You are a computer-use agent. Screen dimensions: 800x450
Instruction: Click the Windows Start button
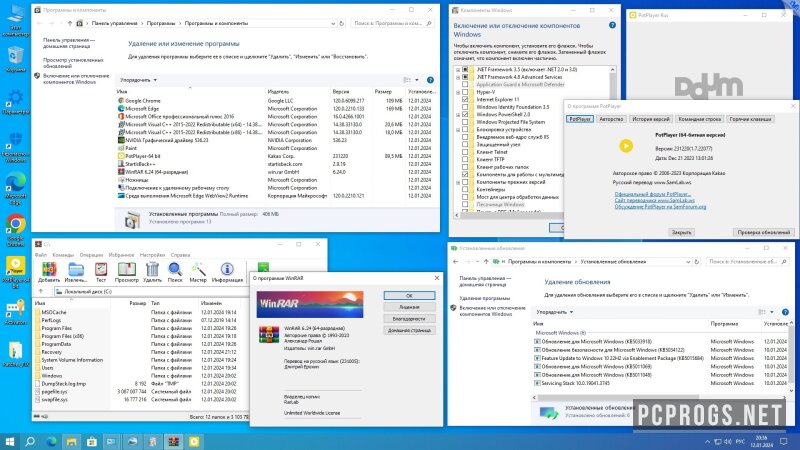(x=9, y=441)
